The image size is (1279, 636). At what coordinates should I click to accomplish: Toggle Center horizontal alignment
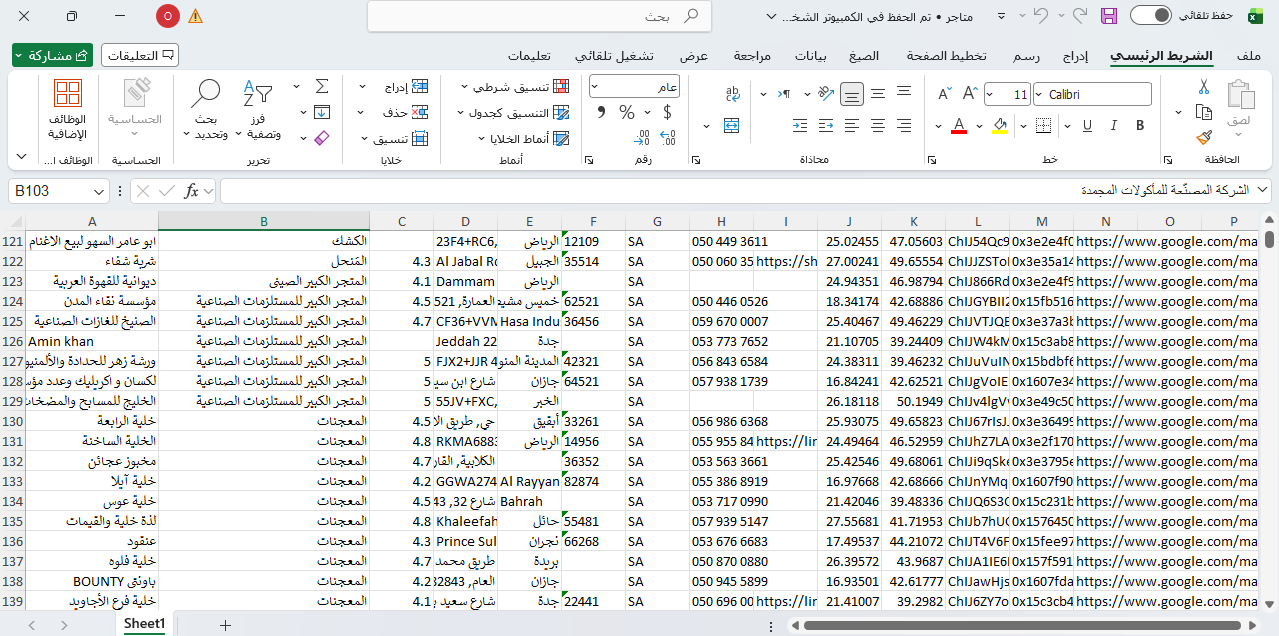click(x=878, y=125)
